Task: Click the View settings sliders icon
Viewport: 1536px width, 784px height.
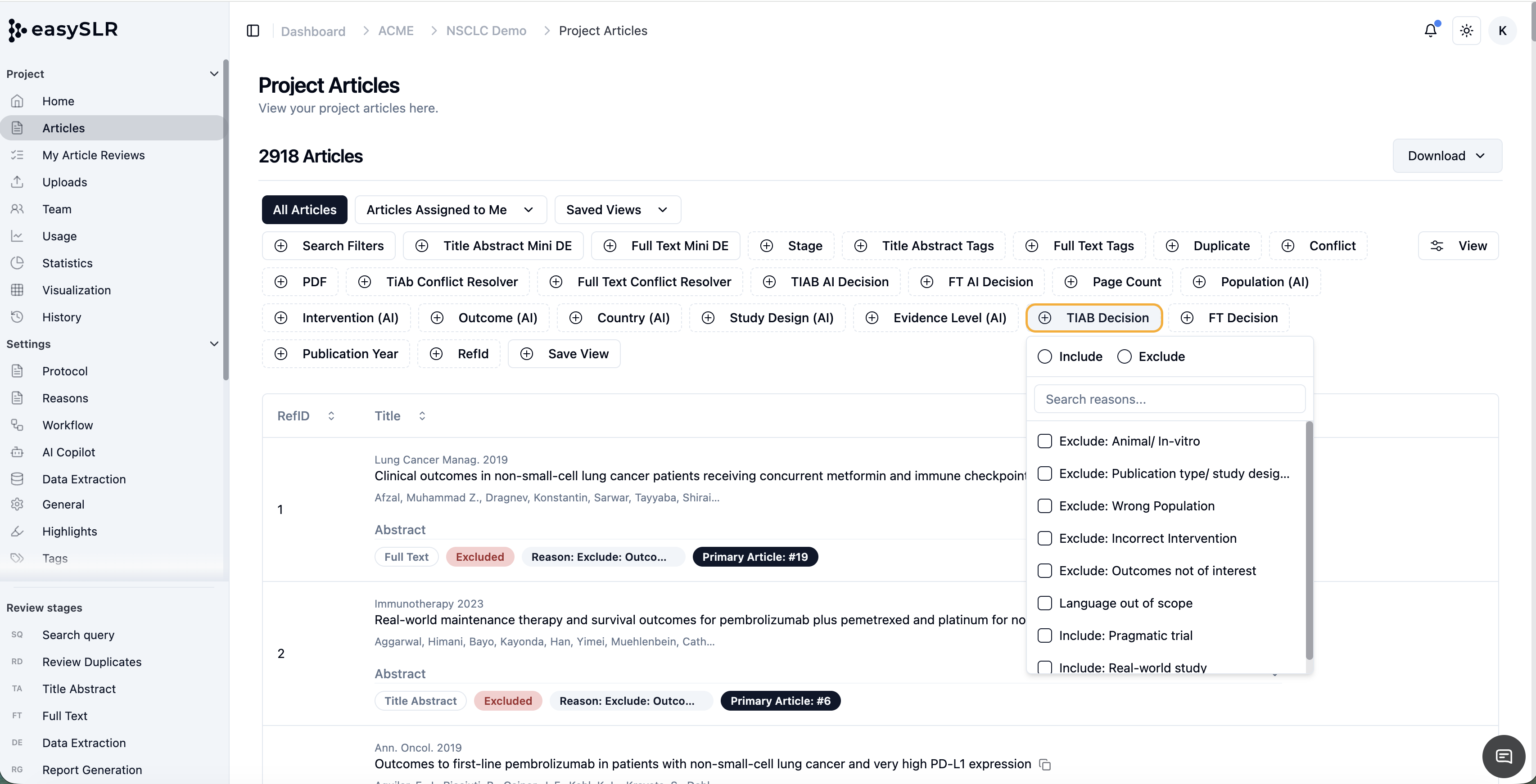Action: coord(1437,246)
